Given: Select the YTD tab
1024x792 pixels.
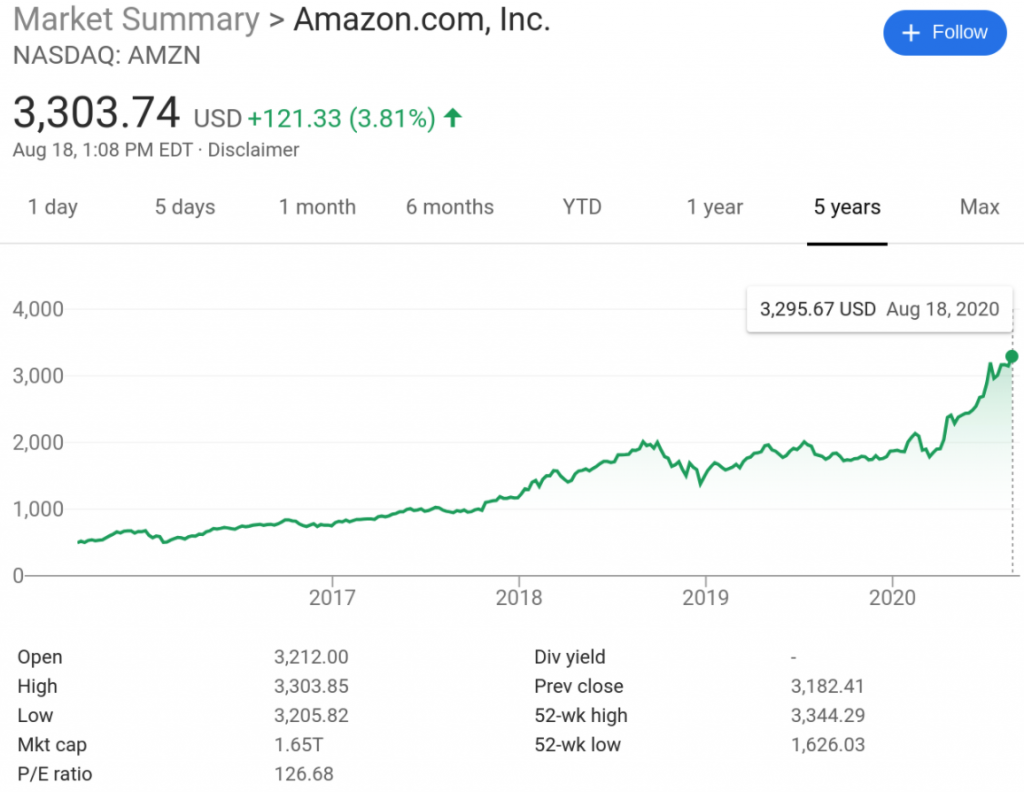Looking at the screenshot, I should 582,207.
